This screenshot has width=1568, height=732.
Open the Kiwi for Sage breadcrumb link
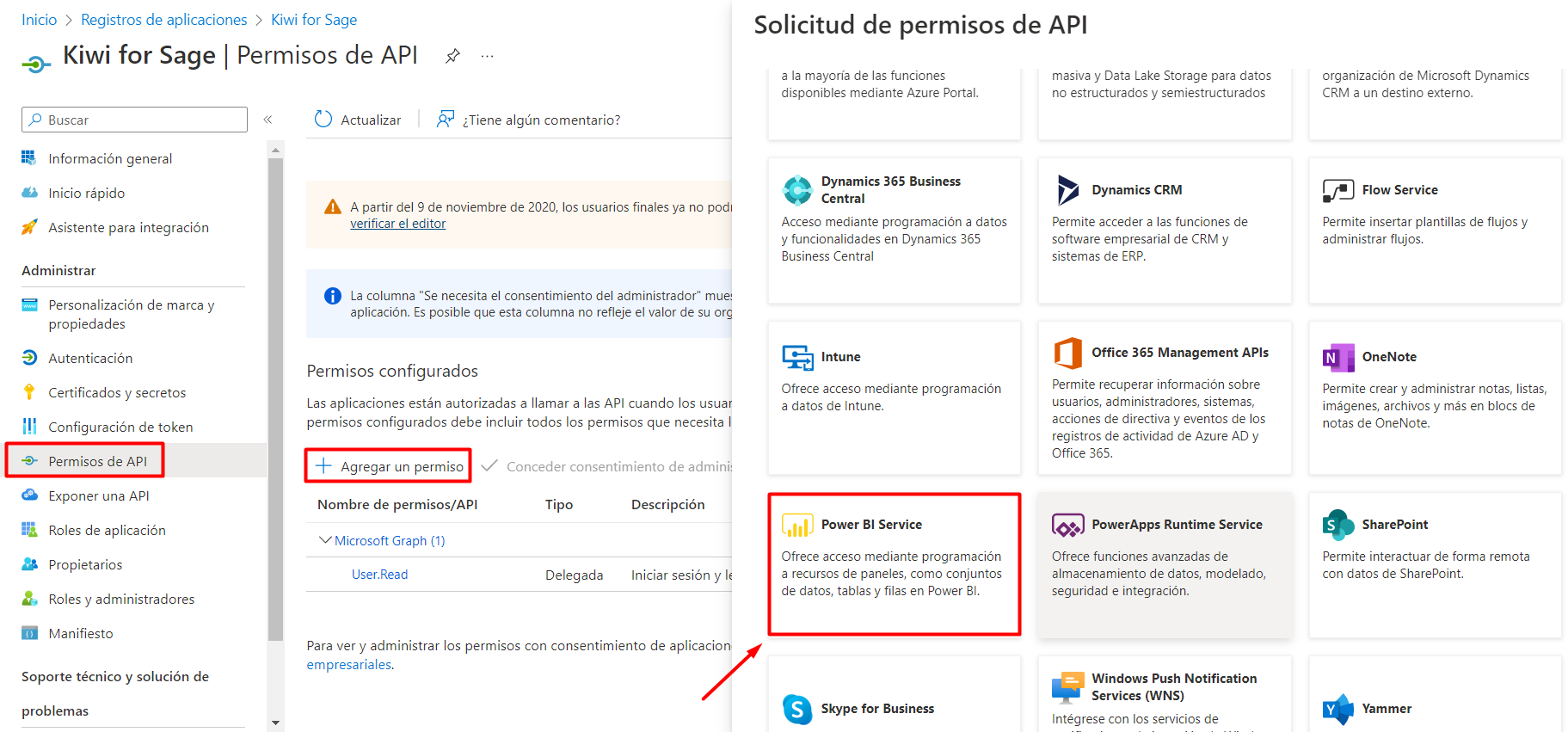coord(314,20)
